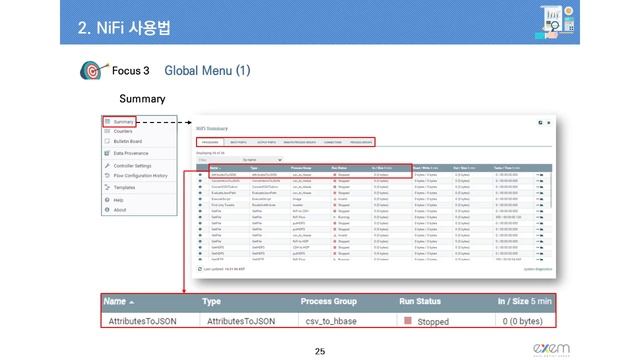
Task: Click the Process Group header in enlarged table
Action: tap(329, 302)
